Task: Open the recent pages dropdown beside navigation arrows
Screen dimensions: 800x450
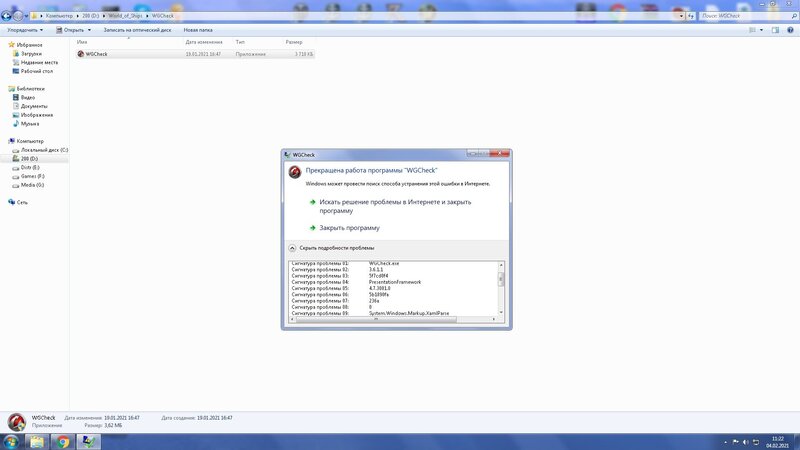Action: 27,16
